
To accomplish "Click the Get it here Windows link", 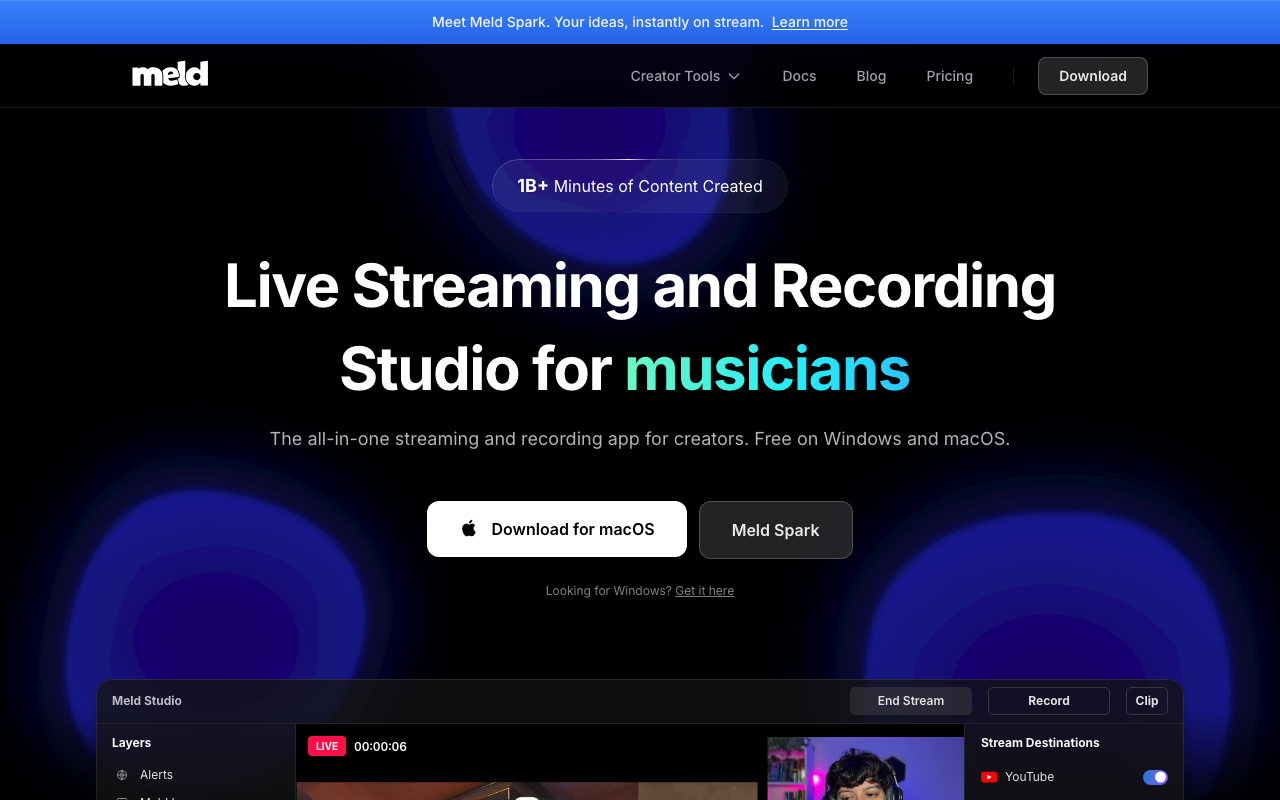I will [x=704, y=591].
